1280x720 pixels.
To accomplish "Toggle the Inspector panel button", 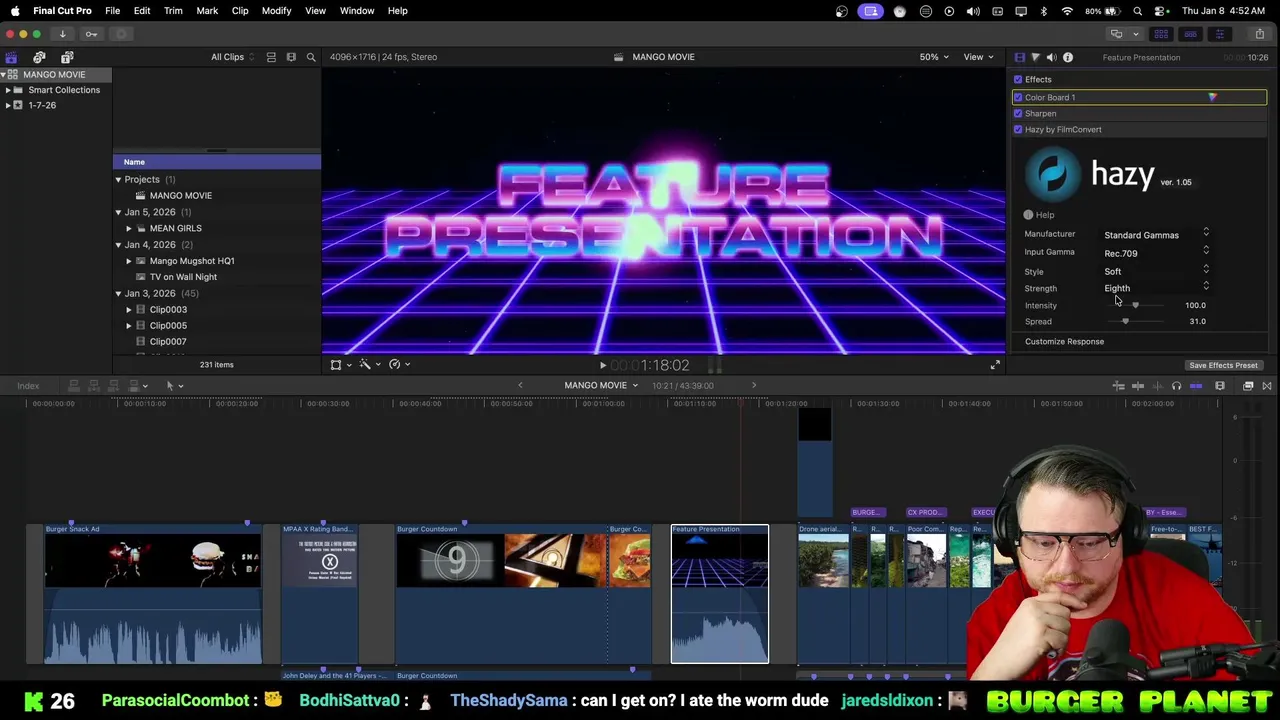I will click(x=1219, y=34).
